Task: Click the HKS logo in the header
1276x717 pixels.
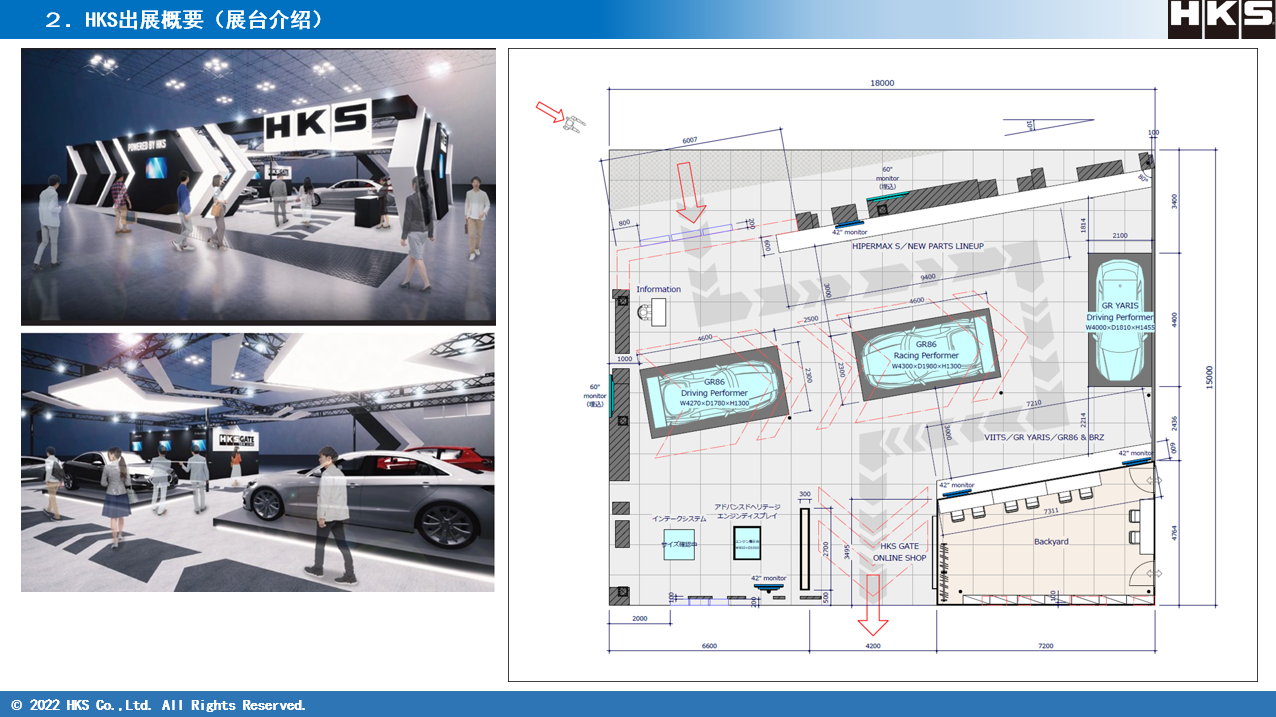Action: 1220,19
